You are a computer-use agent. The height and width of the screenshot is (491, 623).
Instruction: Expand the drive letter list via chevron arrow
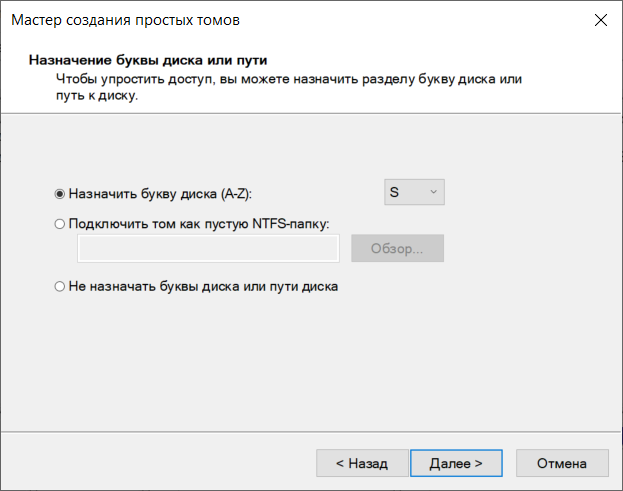pyautogui.click(x=433, y=192)
